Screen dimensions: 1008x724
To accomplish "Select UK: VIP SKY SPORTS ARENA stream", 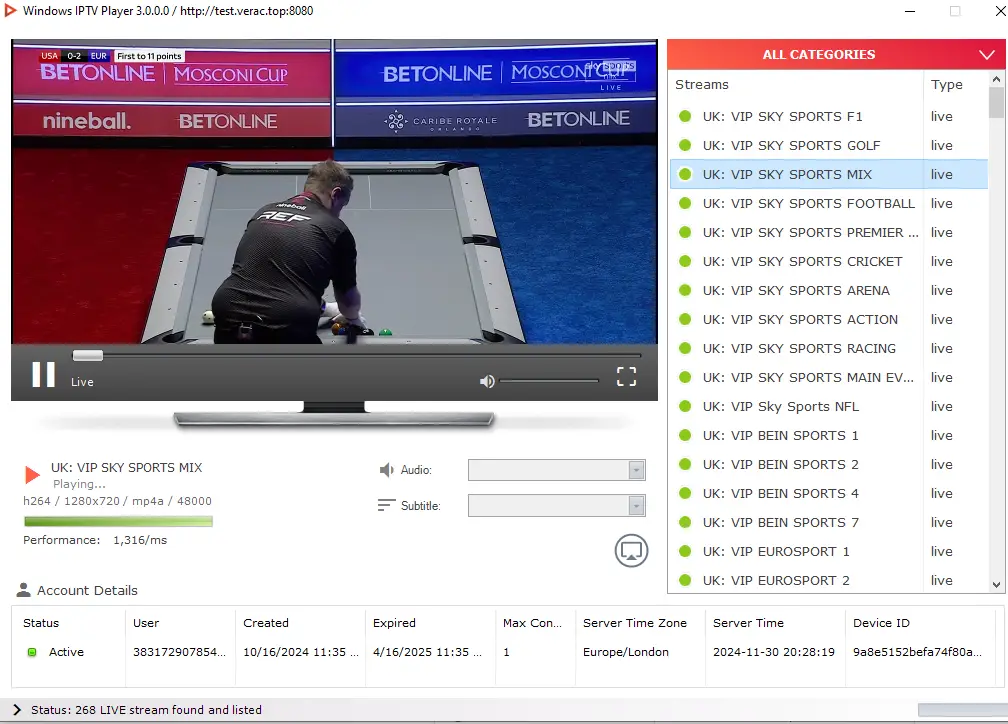I will [x=829, y=290].
